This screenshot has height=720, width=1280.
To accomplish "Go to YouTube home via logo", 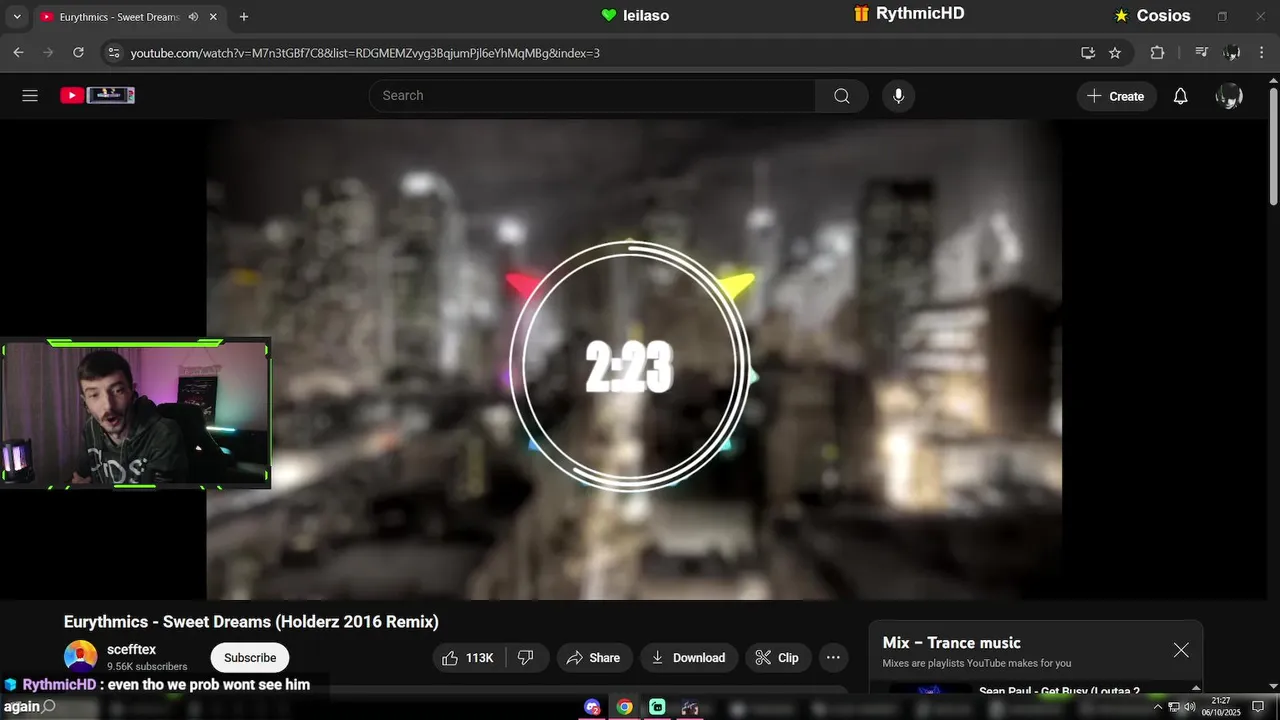I will [97, 95].
